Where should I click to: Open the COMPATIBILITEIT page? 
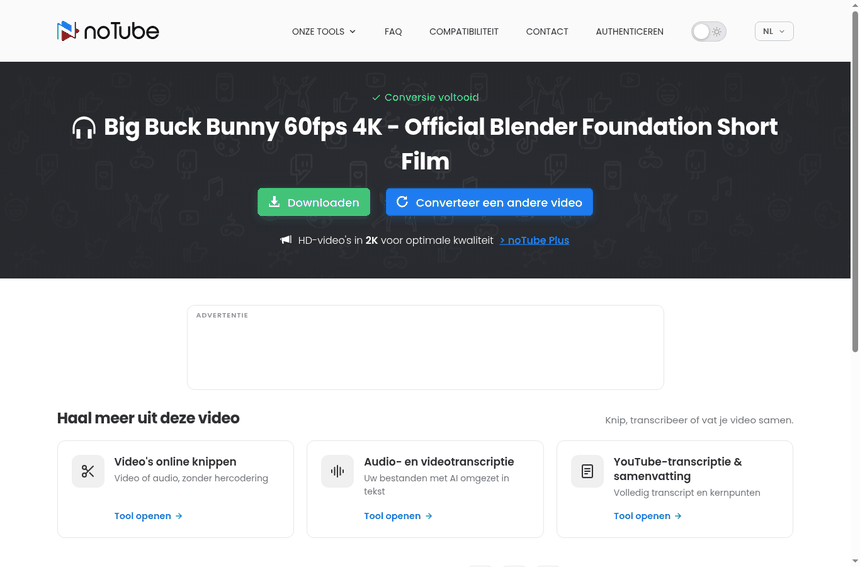(x=464, y=32)
